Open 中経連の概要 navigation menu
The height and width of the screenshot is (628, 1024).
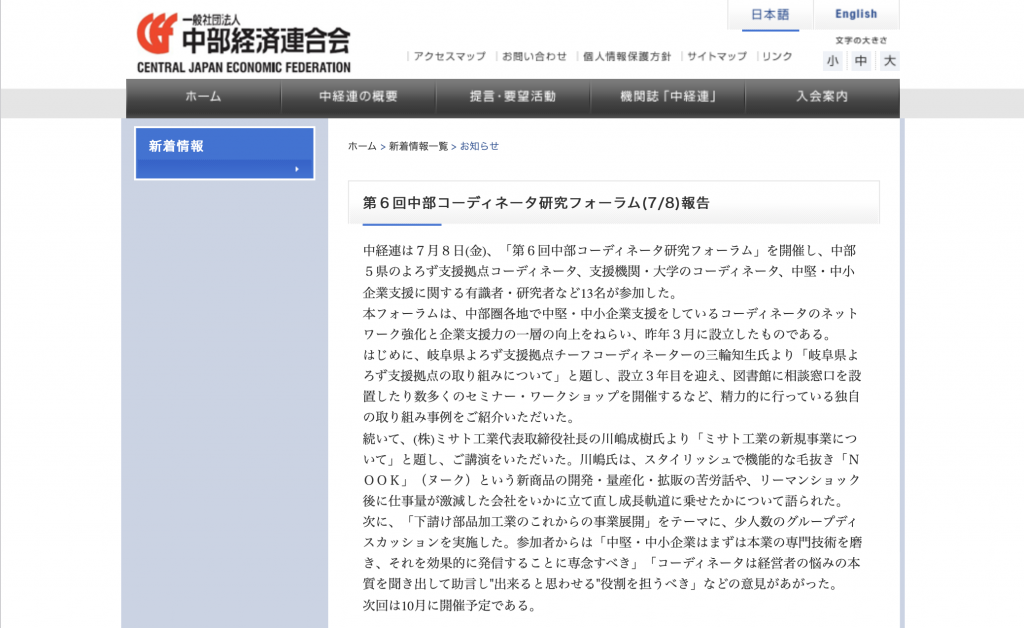[358, 97]
